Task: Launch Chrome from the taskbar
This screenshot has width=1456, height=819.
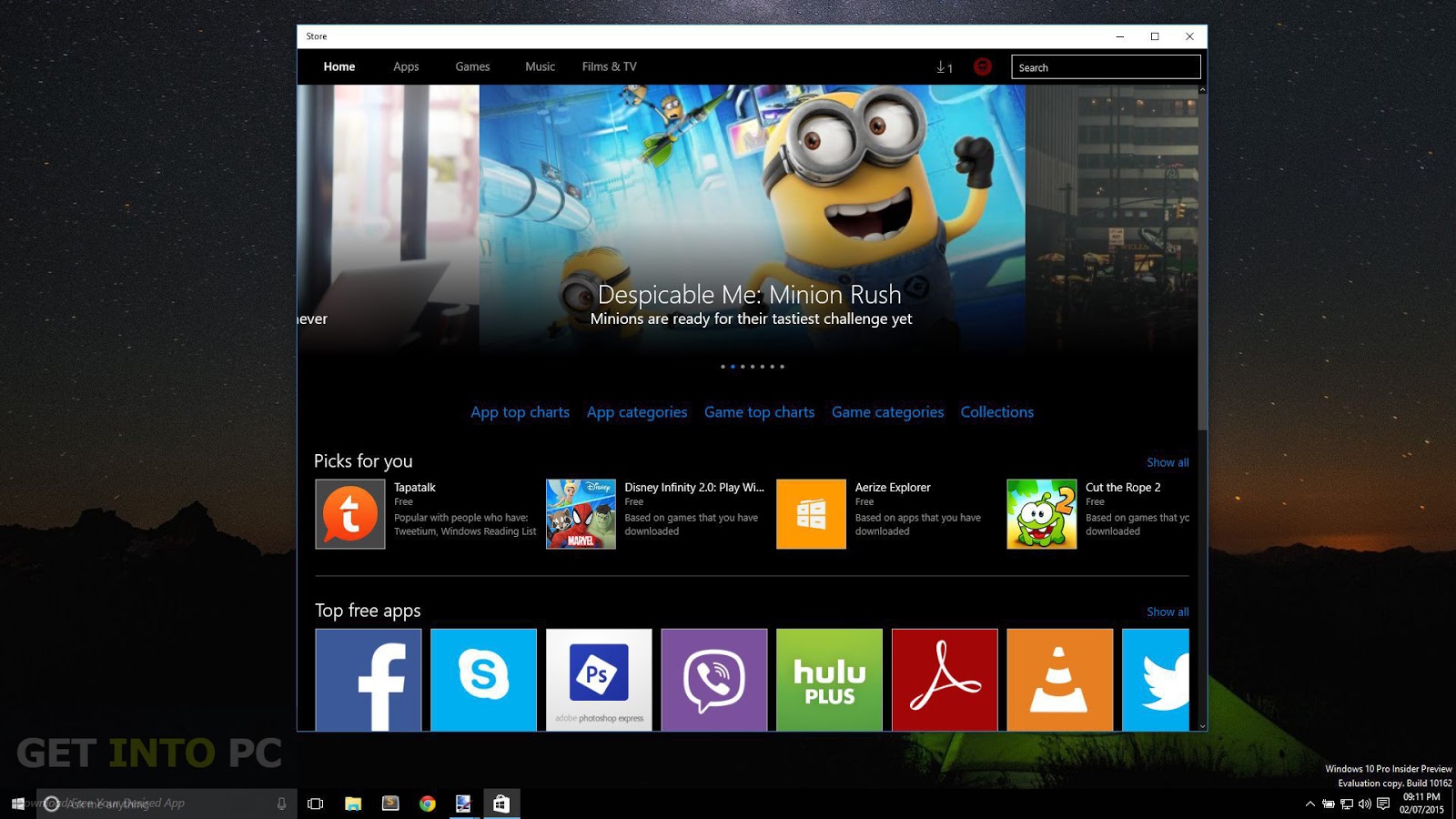Action: (x=428, y=804)
